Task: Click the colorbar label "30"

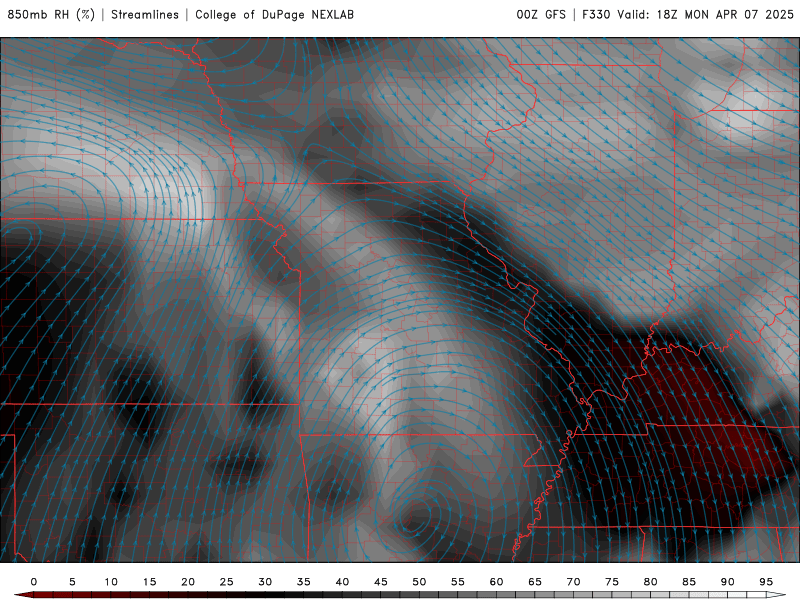Action: click(x=265, y=582)
